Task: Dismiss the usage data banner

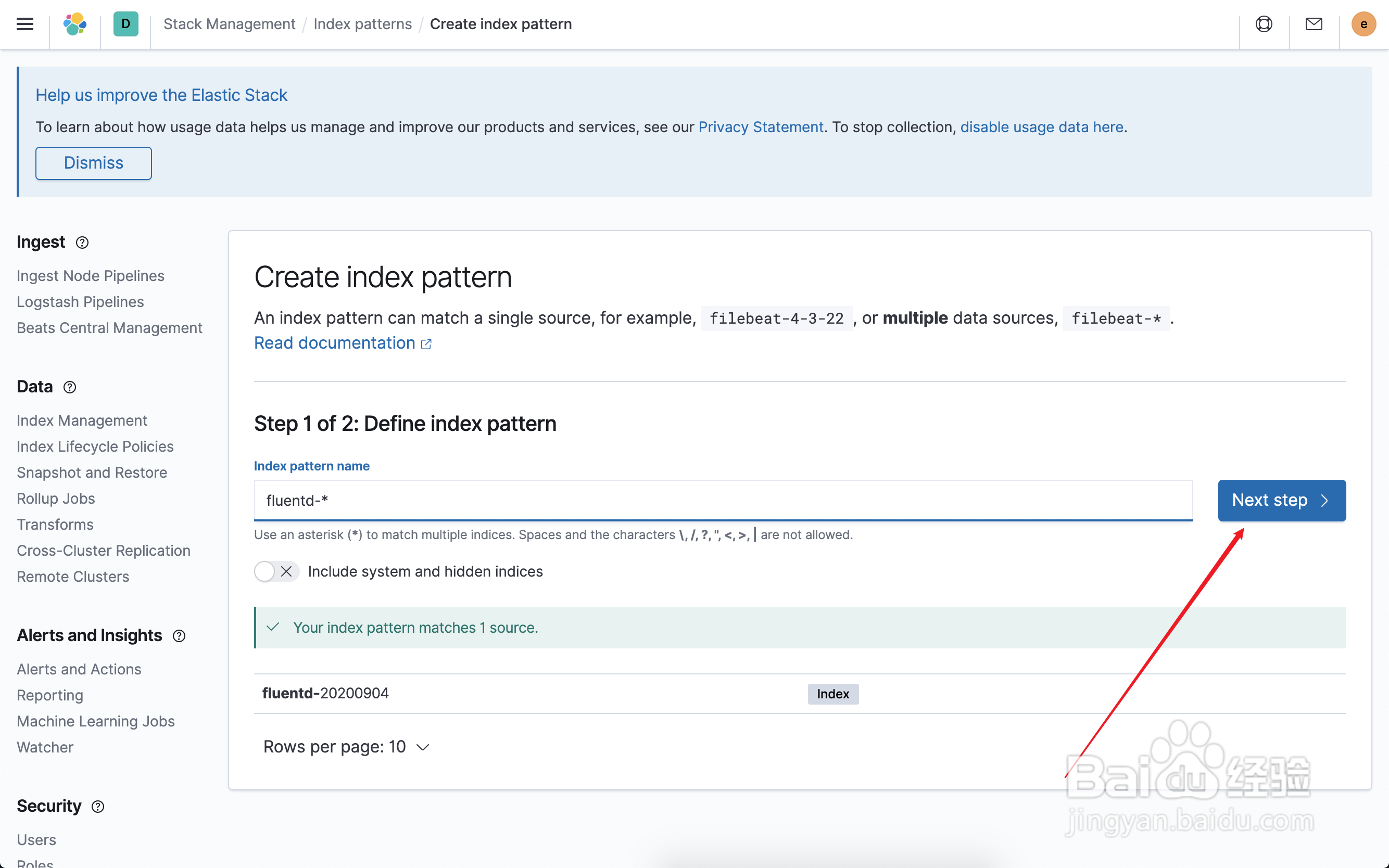Action: click(x=94, y=163)
